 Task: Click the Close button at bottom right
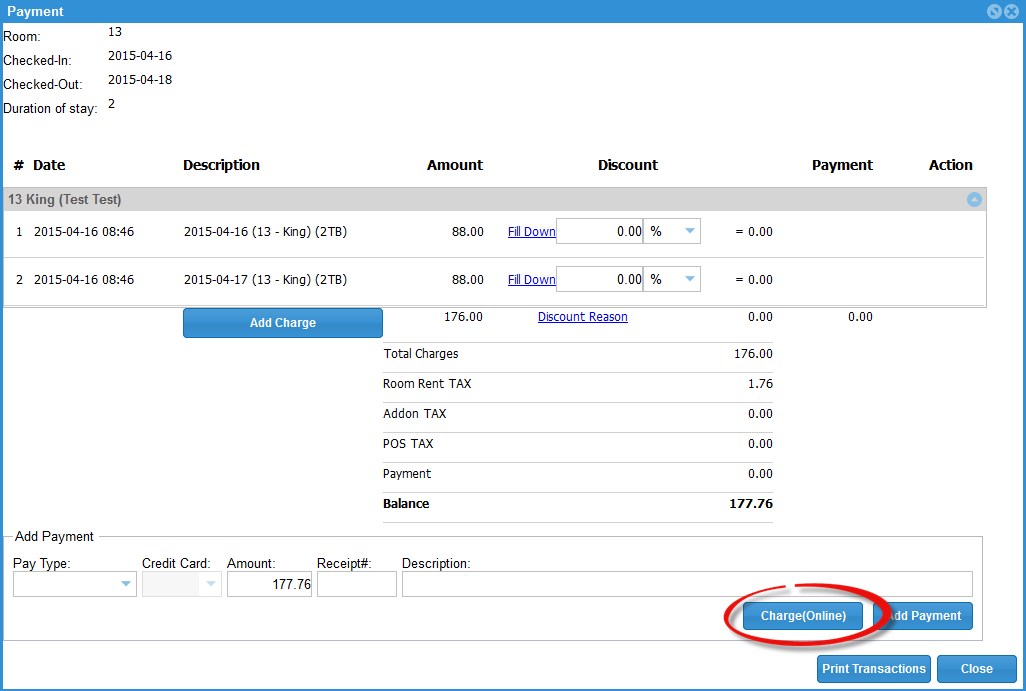tap(976, 669)
